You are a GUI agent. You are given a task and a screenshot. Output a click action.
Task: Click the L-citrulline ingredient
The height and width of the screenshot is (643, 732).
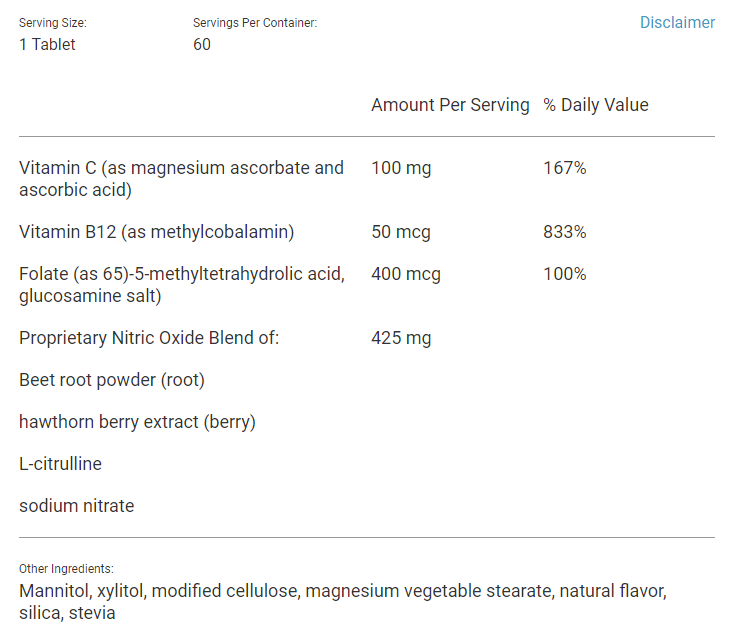click(60, 464)
